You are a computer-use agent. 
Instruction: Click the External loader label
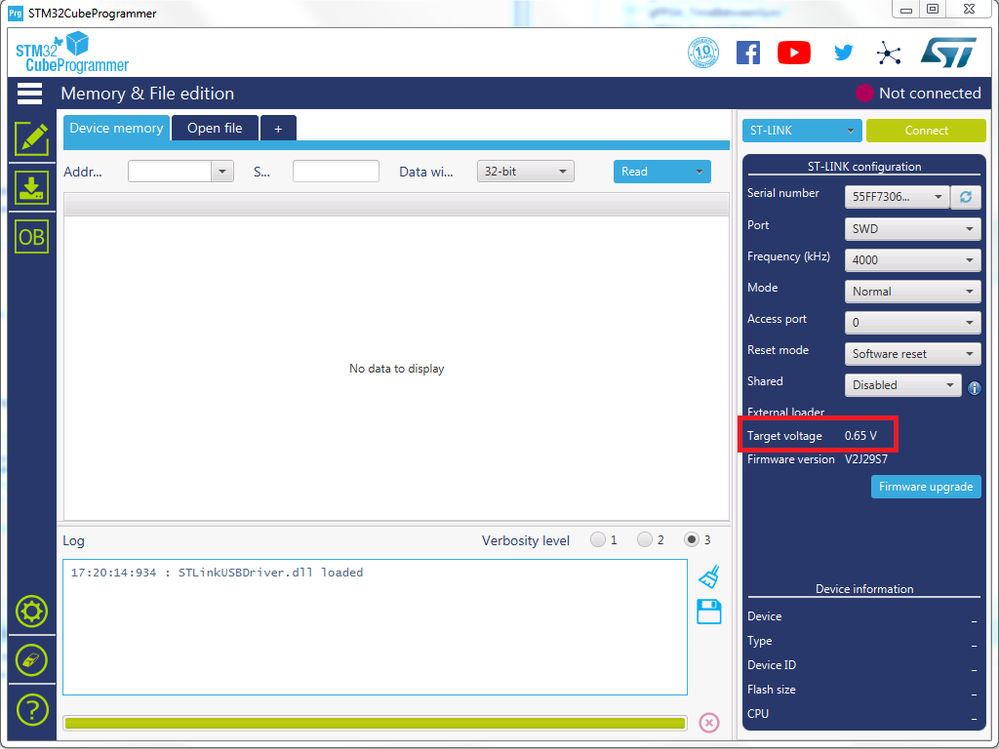[x=786, y=412]
